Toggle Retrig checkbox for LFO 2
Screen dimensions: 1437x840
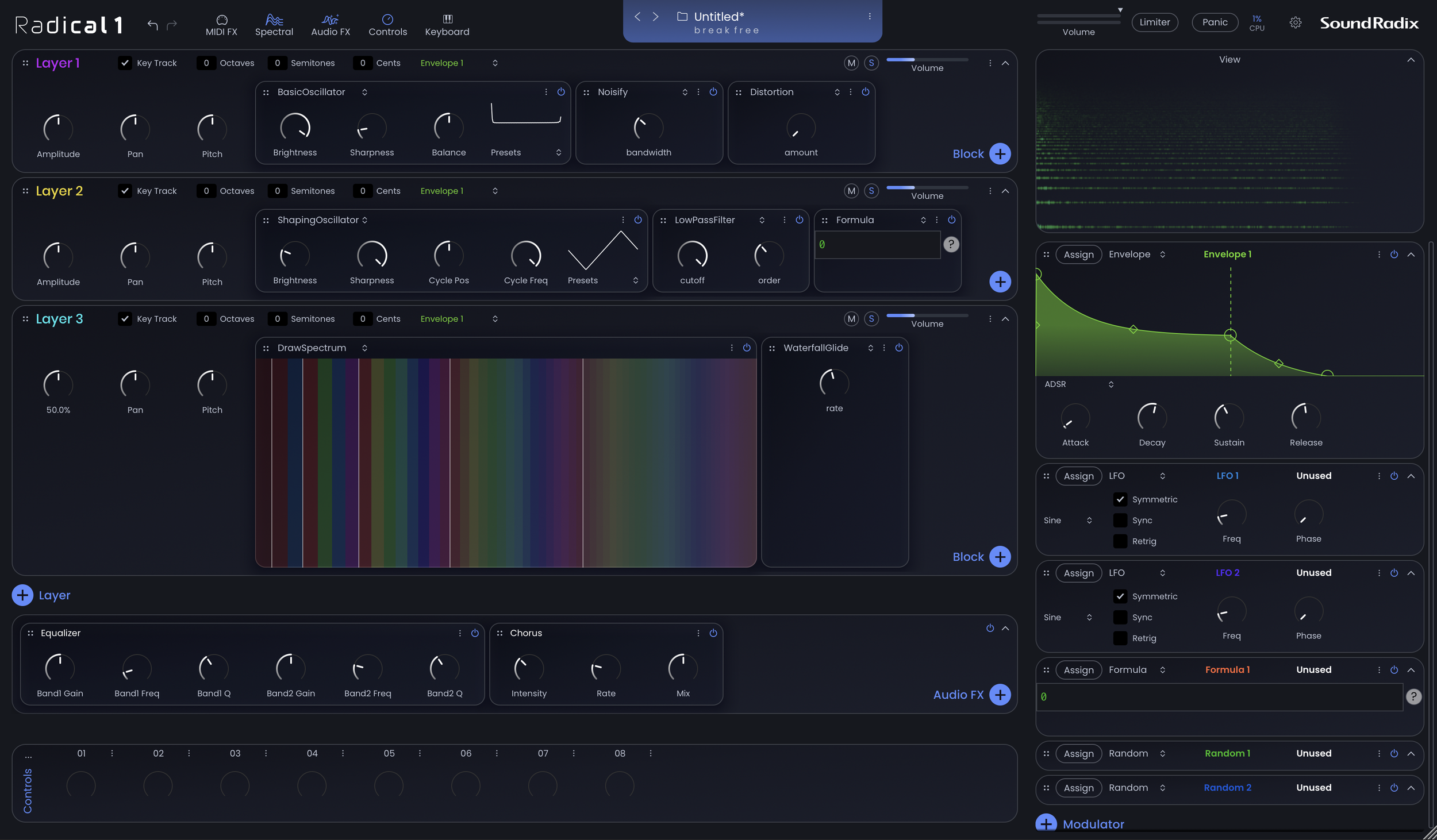(x=1120, y=638)
